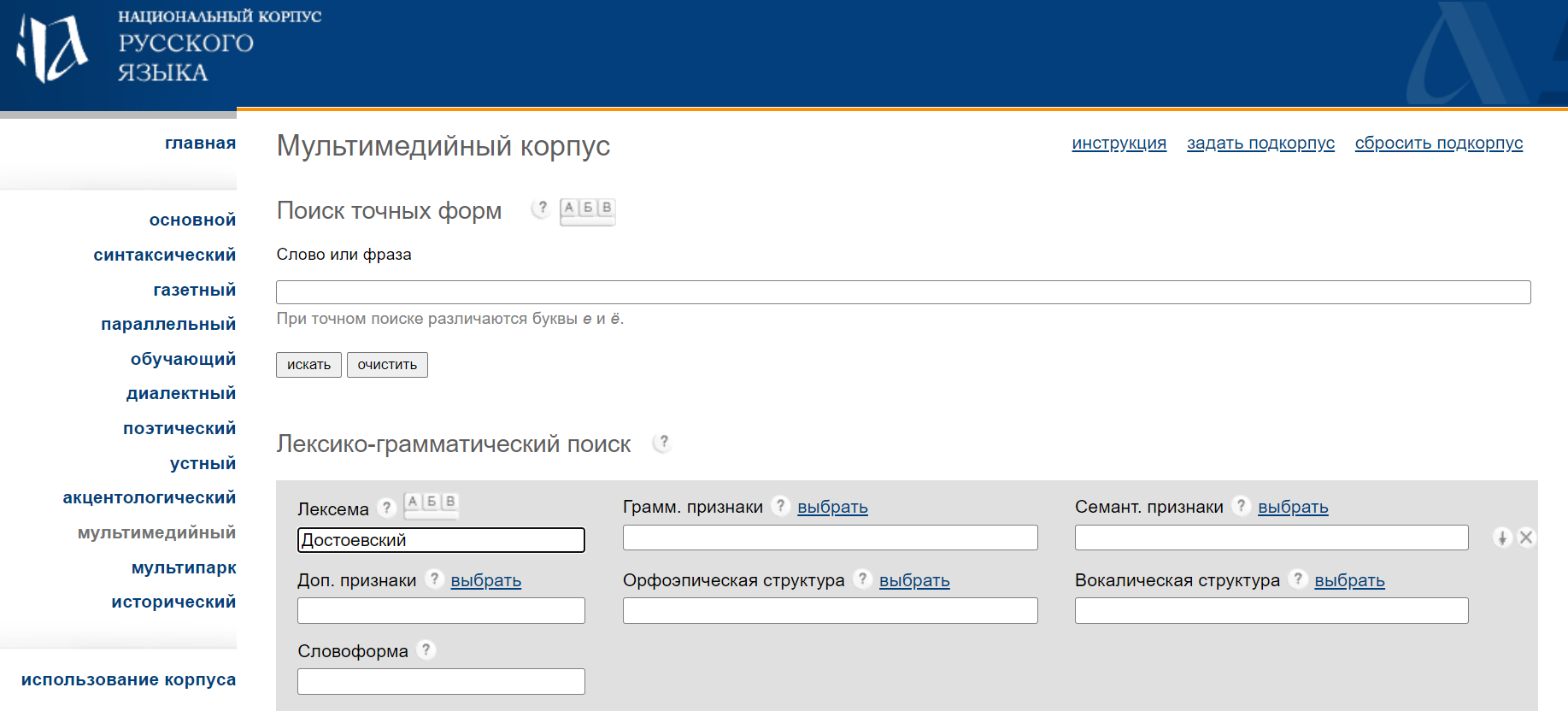Choose Доп. признаки via выбрать
This screenshot has height=711, width=1568.
pos(485,580)
